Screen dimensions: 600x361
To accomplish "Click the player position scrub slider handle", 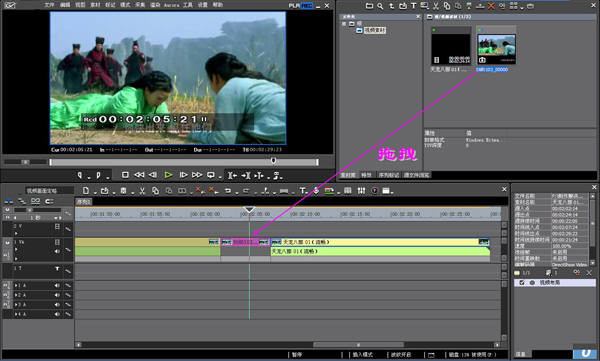I will tap(273, 161).
